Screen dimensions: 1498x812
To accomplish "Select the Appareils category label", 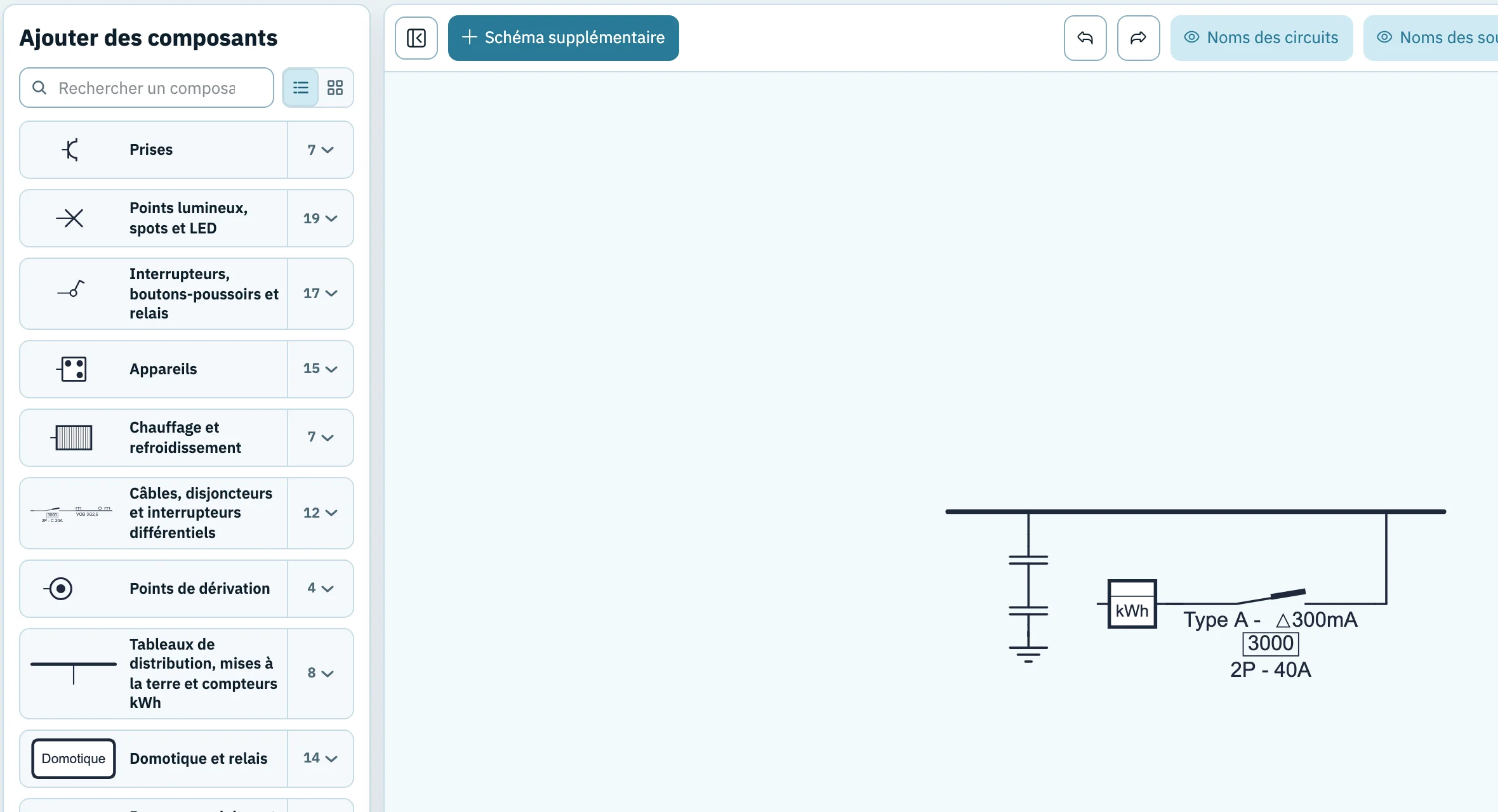I will [x=163, y=369].
